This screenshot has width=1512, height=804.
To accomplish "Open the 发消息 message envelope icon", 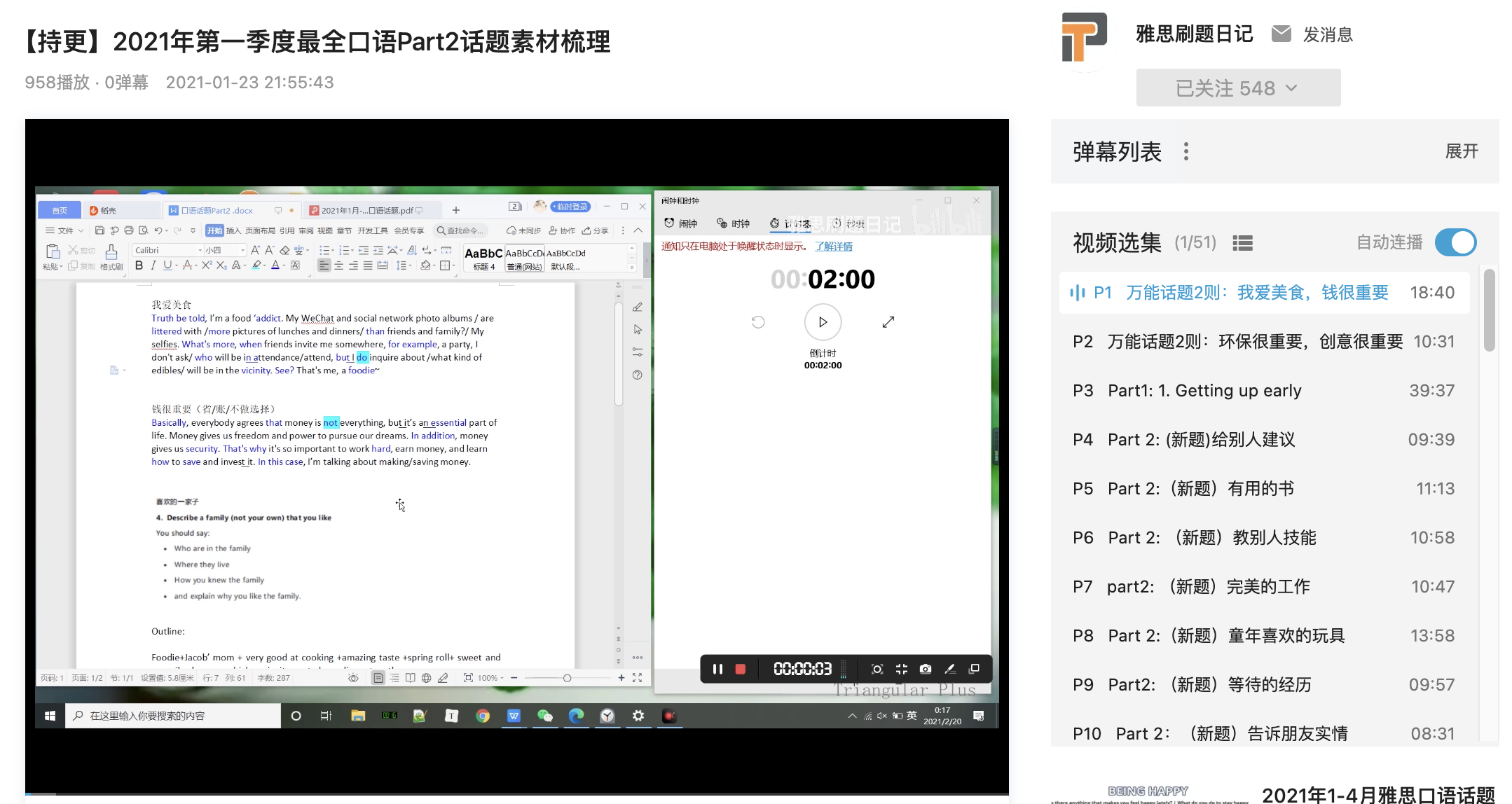I will [1281, 34].
